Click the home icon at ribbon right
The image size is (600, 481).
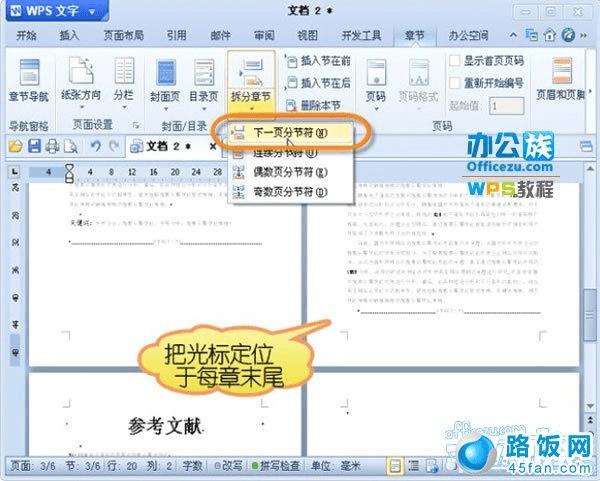coord(550,36)
